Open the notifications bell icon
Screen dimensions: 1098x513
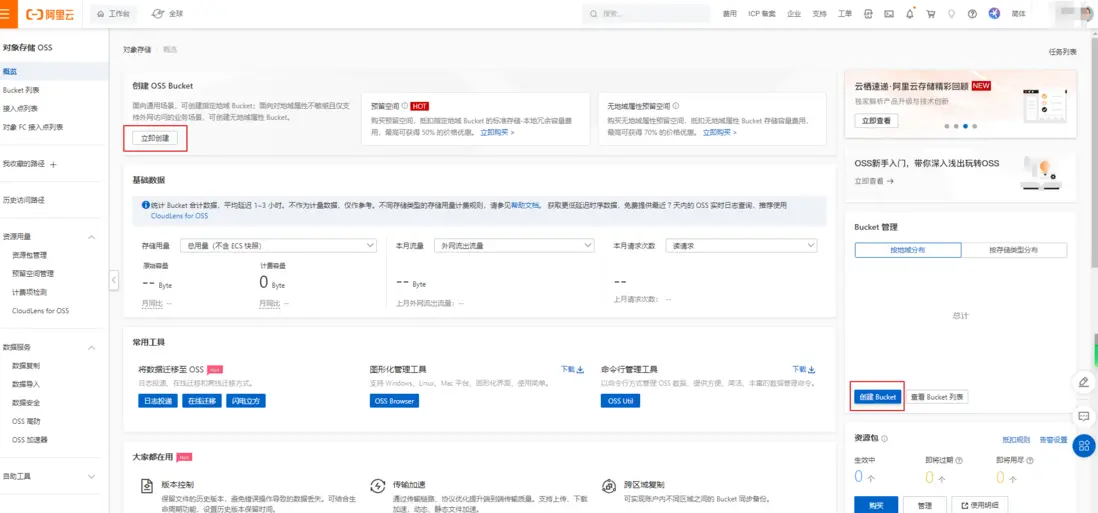point(910,14)
